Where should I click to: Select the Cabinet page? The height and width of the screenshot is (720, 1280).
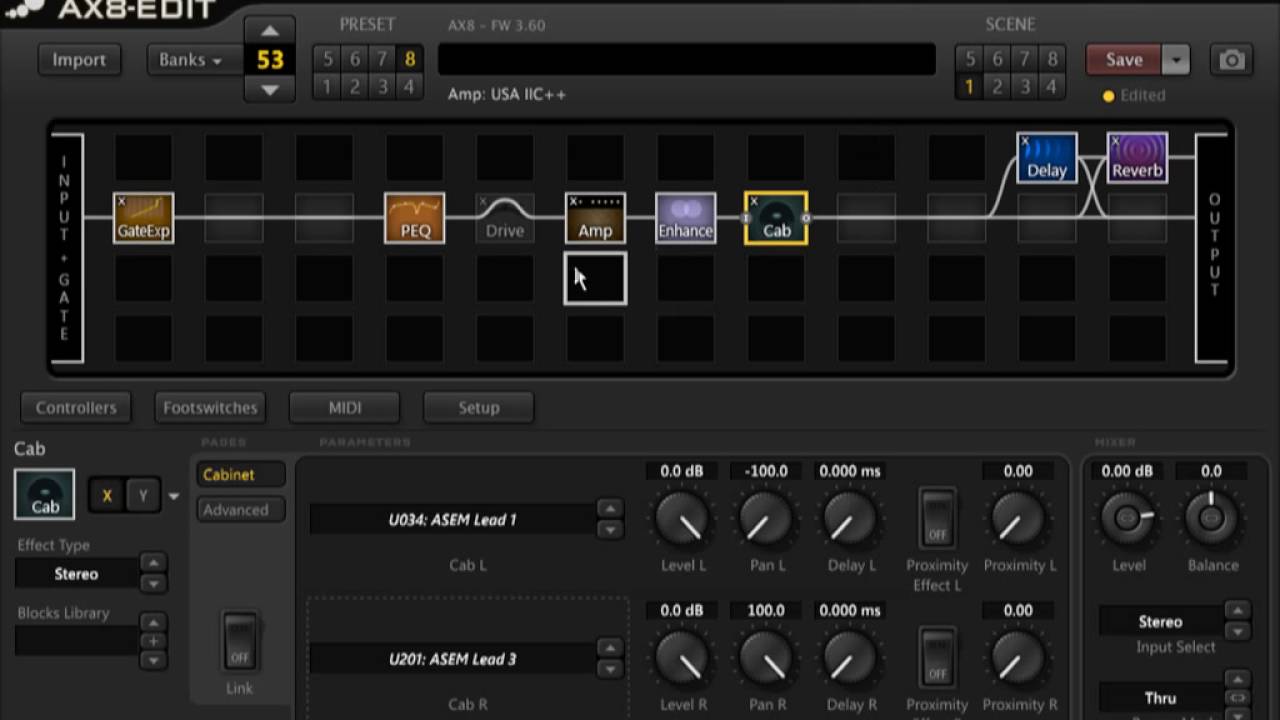[x=241, y=474]
